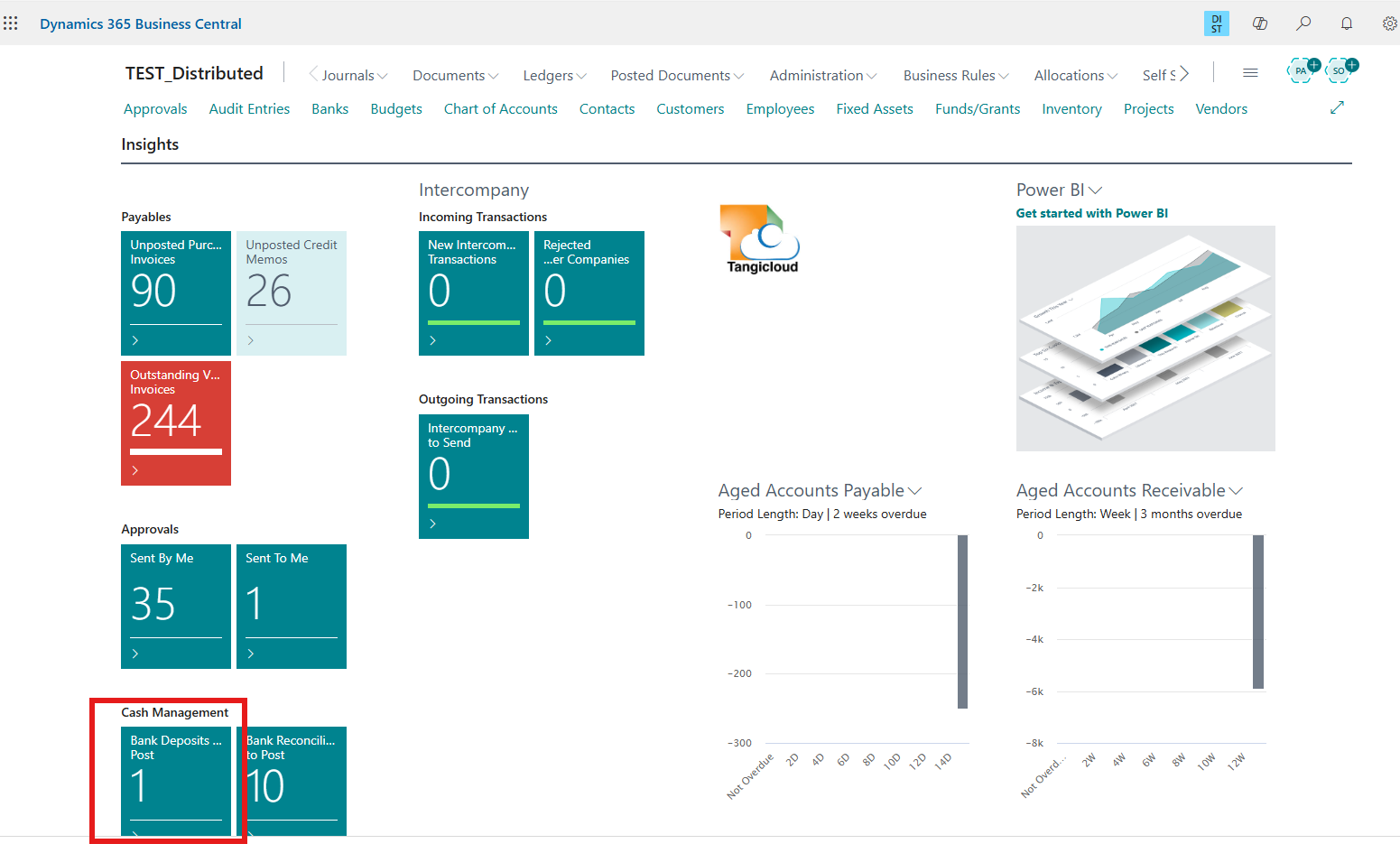
Task: Click the Tangicloud logo
Action: [x=762, y=239]
